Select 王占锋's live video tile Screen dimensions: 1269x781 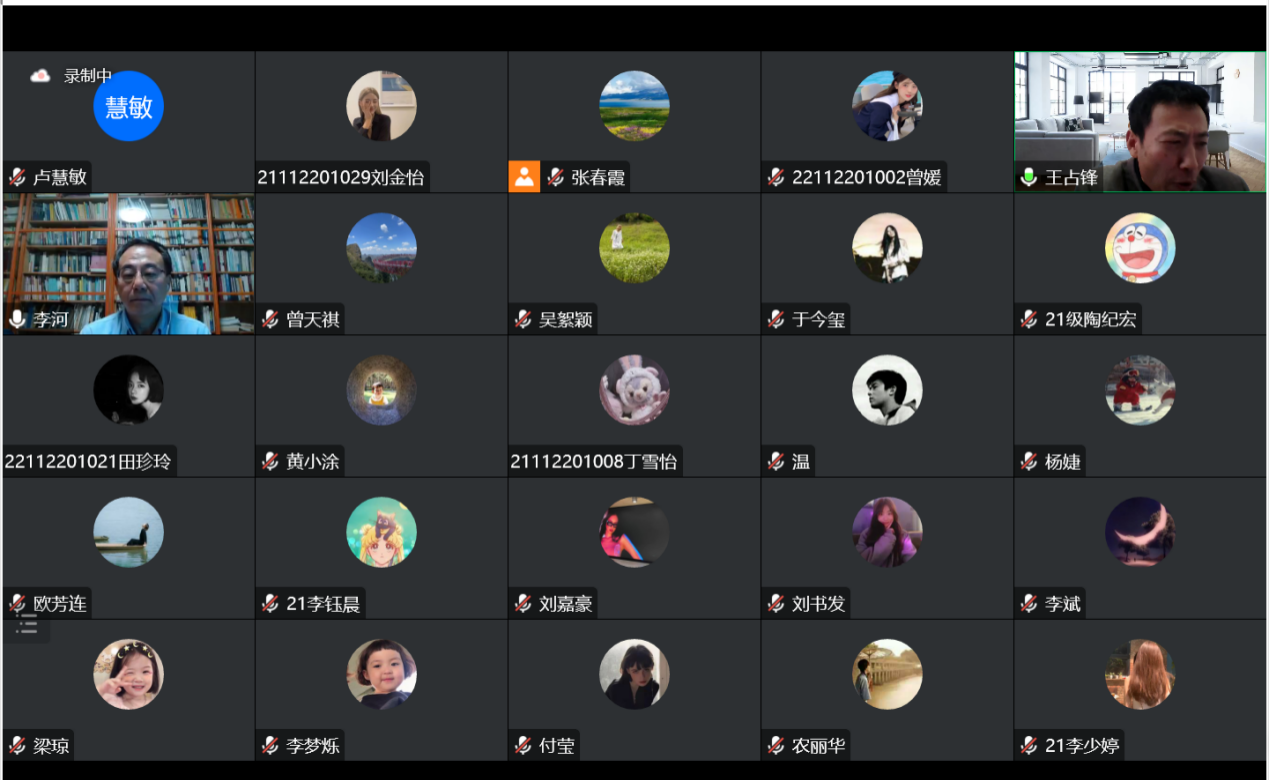click(x=1140, y=122)
